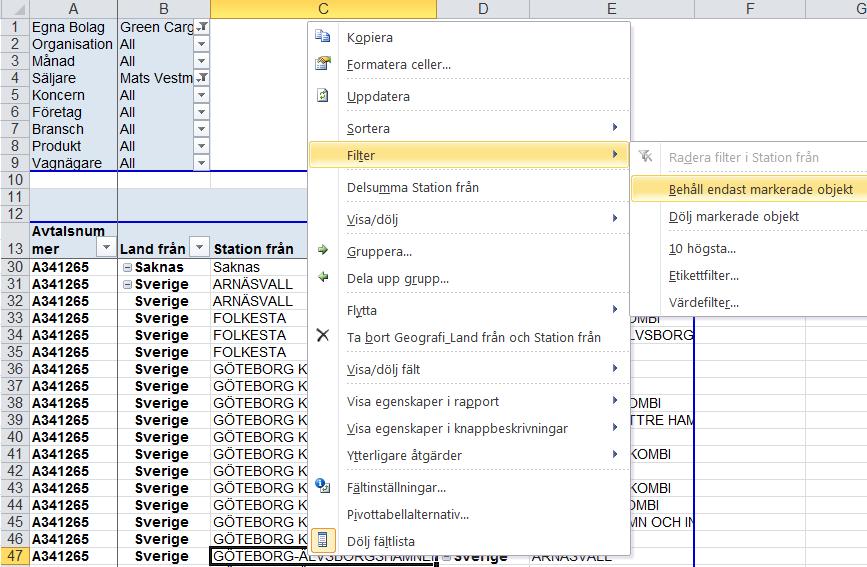Screen dimensions: 867x567
Task: Open the Koncern filter dropdown
Action: [x=202, y=95]
